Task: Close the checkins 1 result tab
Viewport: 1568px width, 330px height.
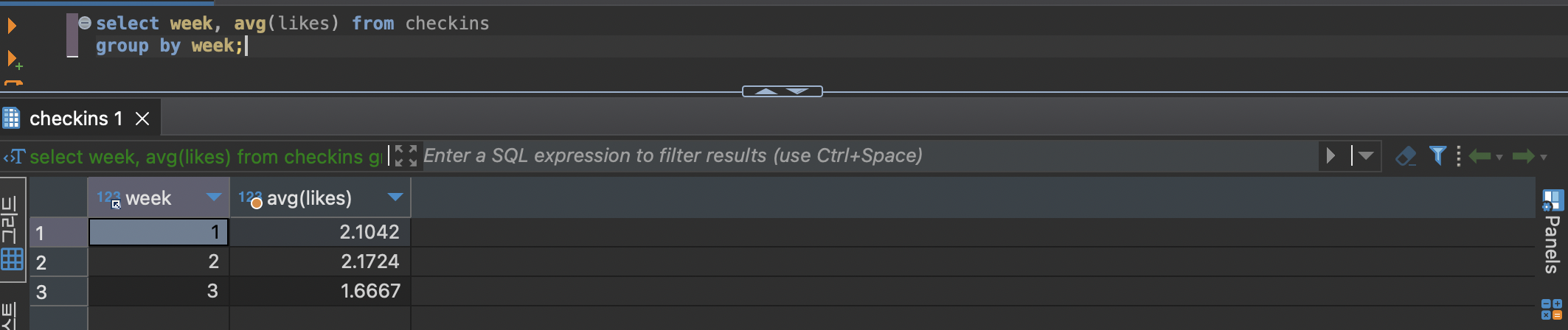Action: click(142, 119)
